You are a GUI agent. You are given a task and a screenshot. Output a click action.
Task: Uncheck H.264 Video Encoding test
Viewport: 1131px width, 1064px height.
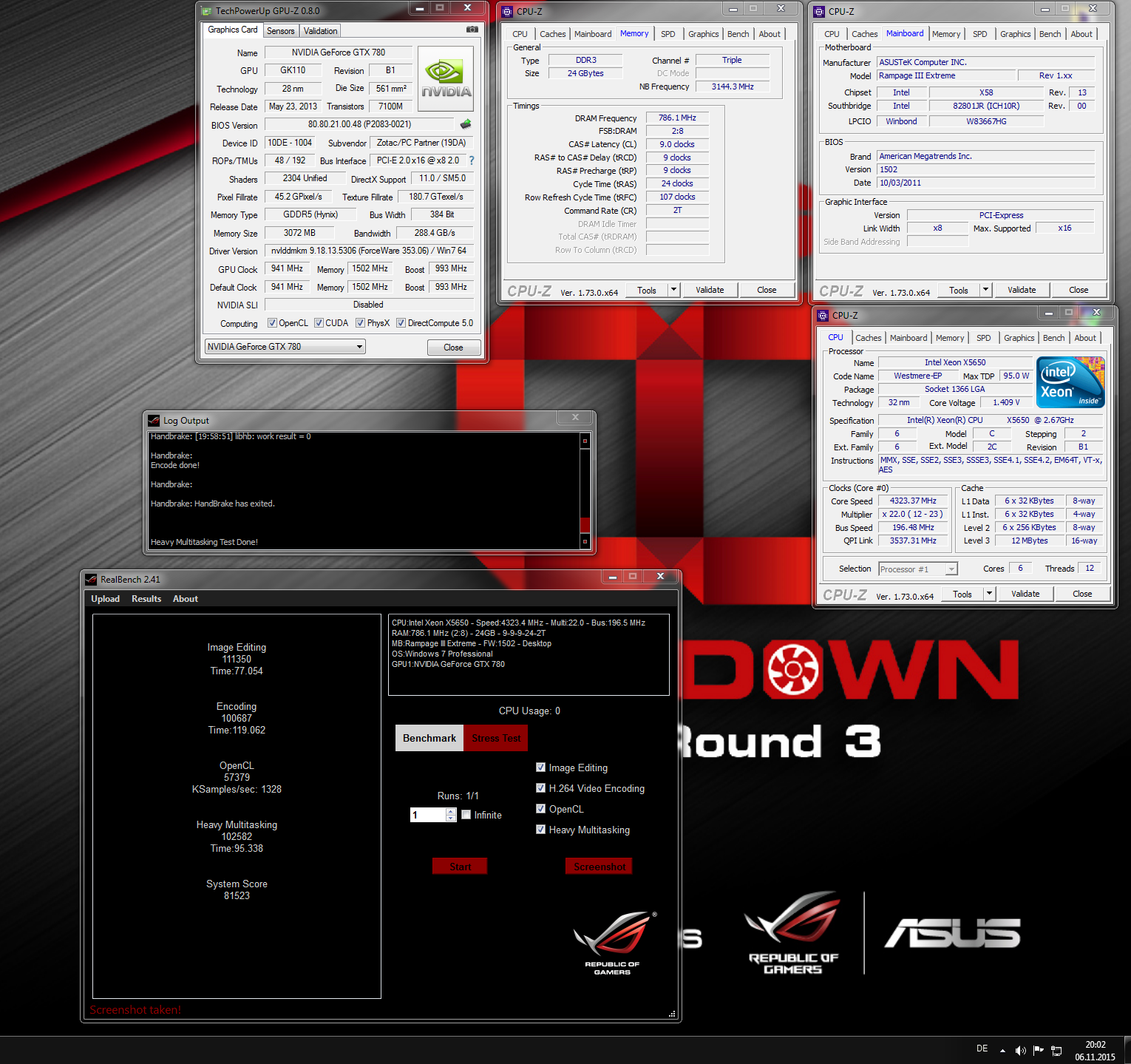click(540, 788)
